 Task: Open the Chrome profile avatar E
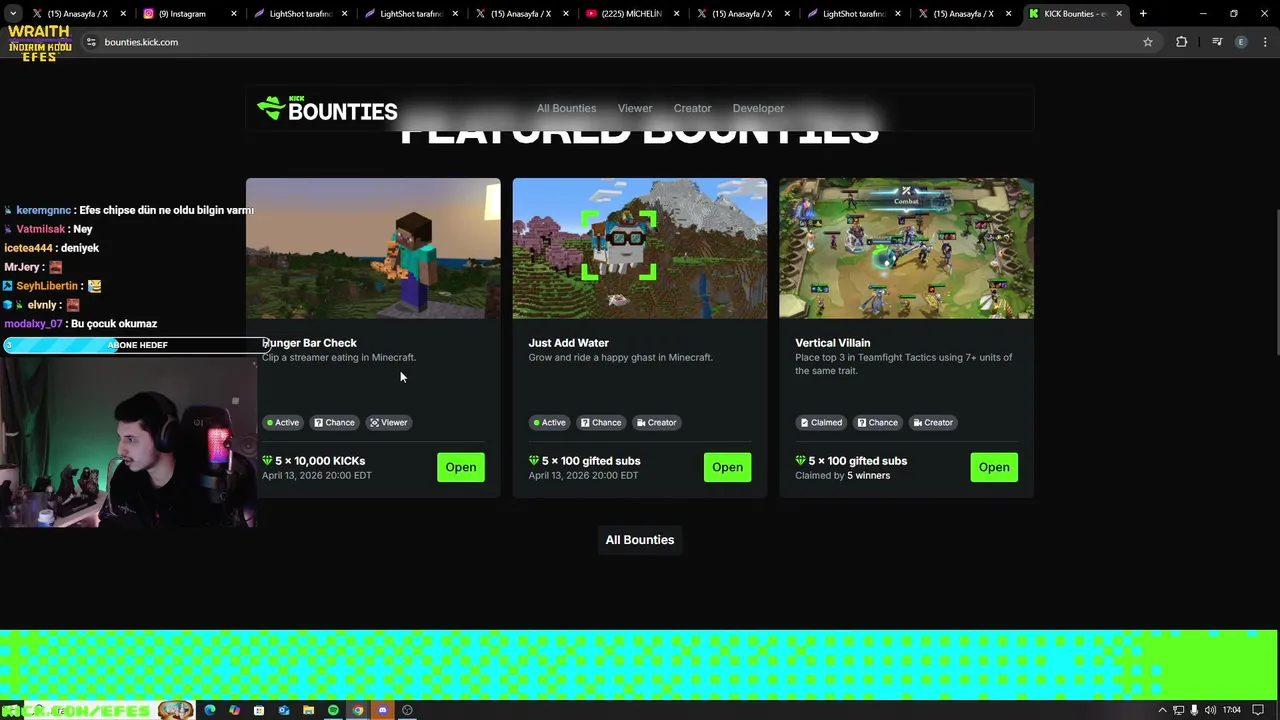point(1241,42)
